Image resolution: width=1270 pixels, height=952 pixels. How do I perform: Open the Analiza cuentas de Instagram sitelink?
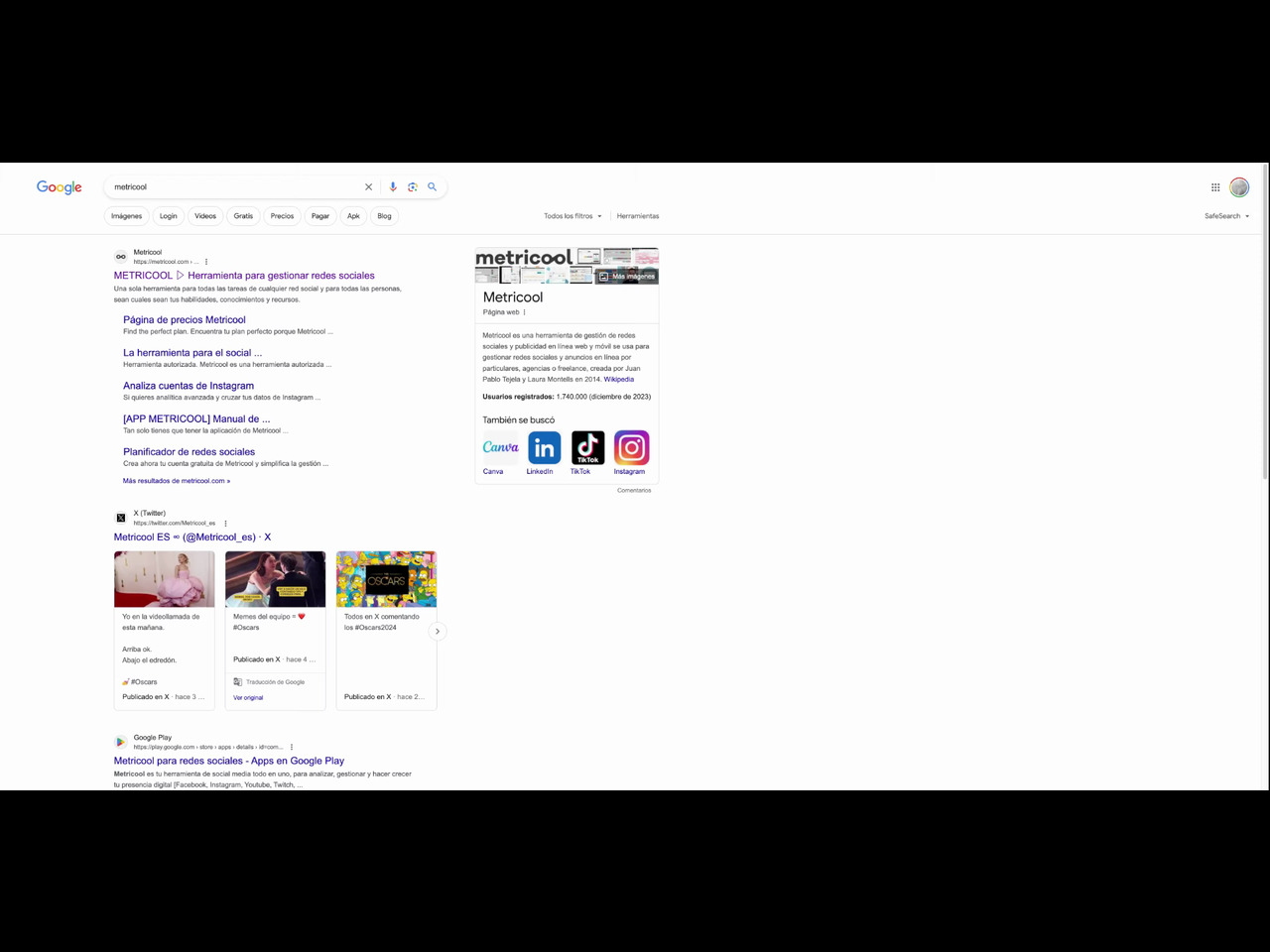click(189, 386)
